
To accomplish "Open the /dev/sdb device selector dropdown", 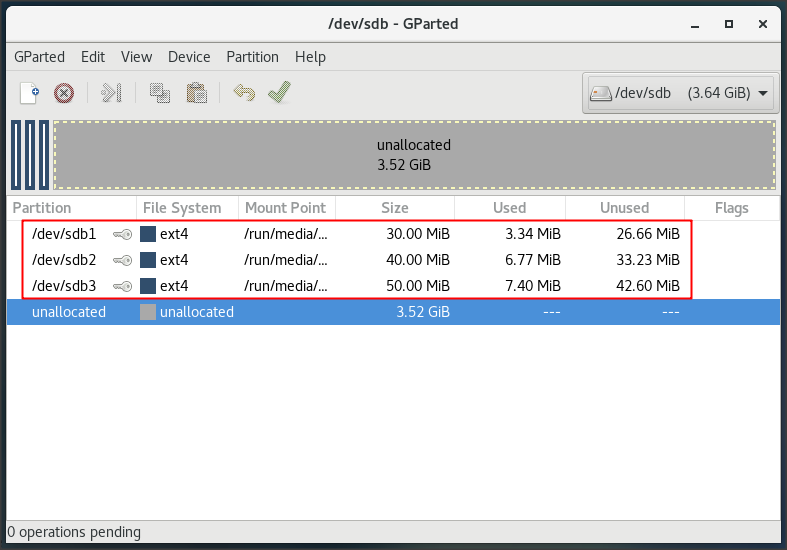I will tap(681, 93).
